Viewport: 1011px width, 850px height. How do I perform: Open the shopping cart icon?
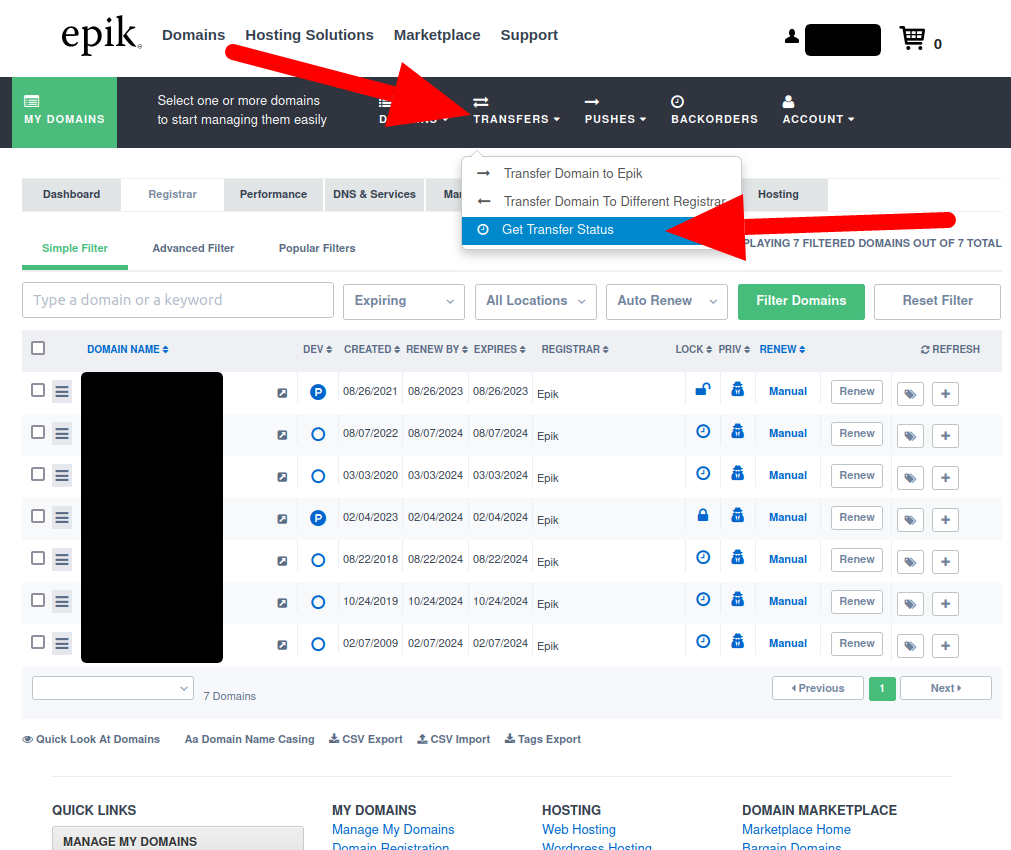(910, 38)
